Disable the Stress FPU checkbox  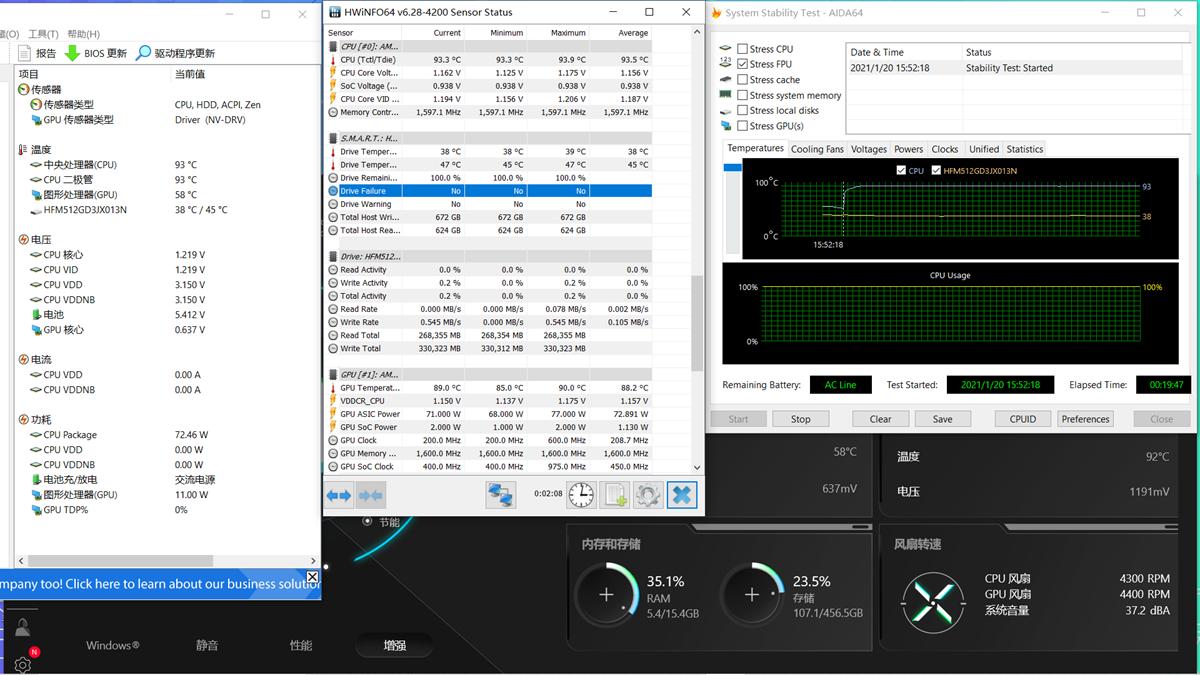click(742, 64)
